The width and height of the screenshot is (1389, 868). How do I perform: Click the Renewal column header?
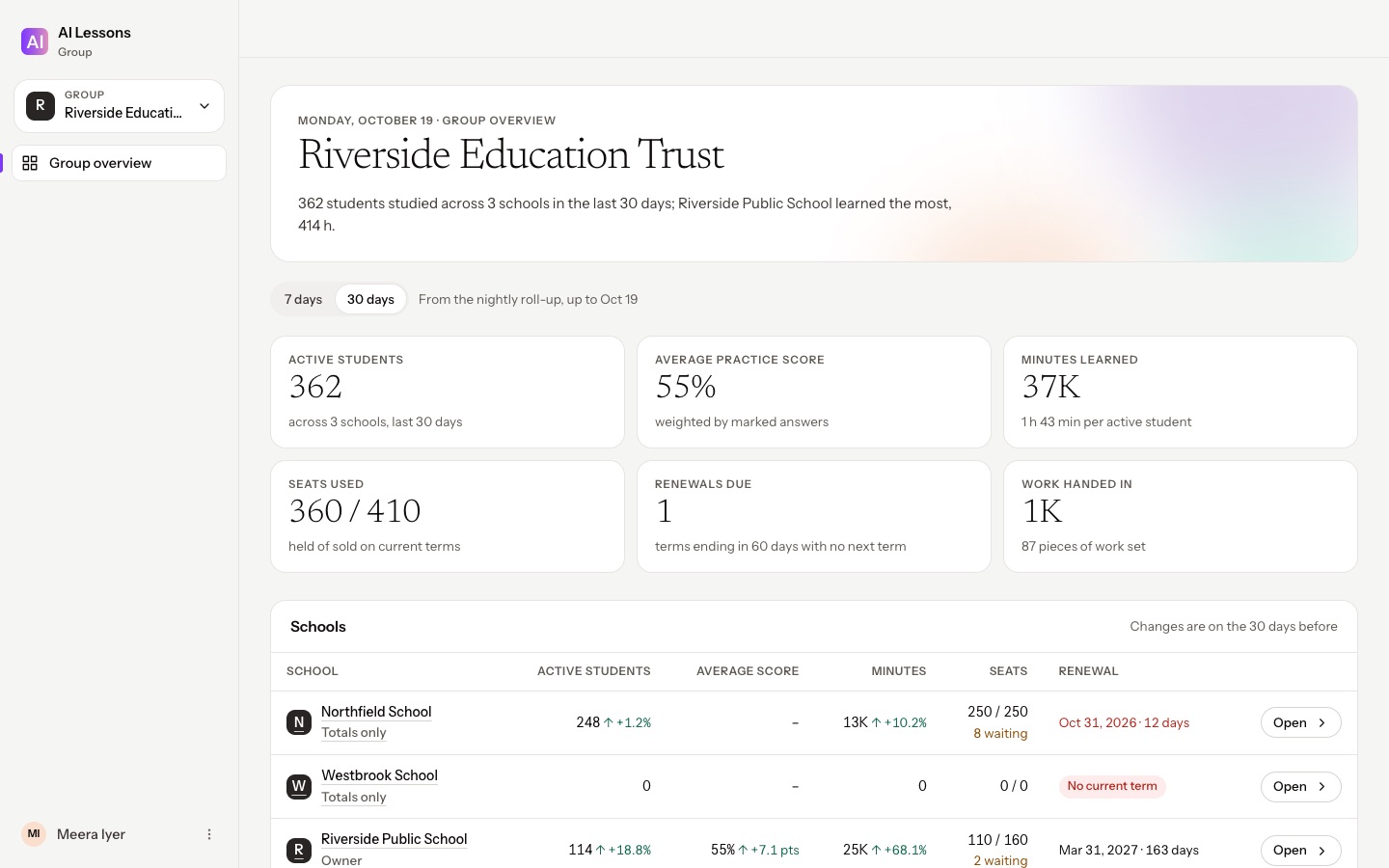(1088, 671)
